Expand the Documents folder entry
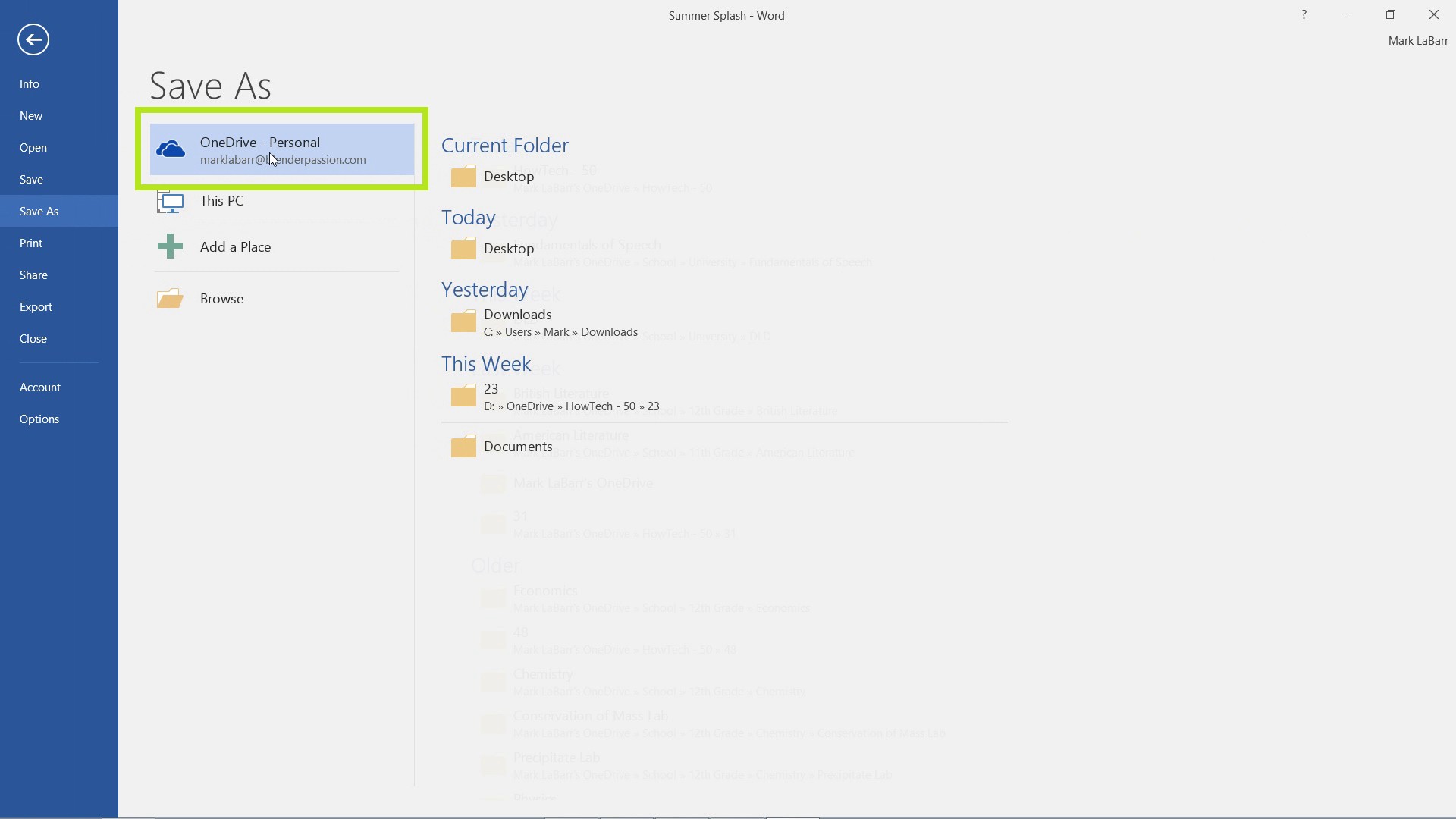 click(x=518, y=446)
